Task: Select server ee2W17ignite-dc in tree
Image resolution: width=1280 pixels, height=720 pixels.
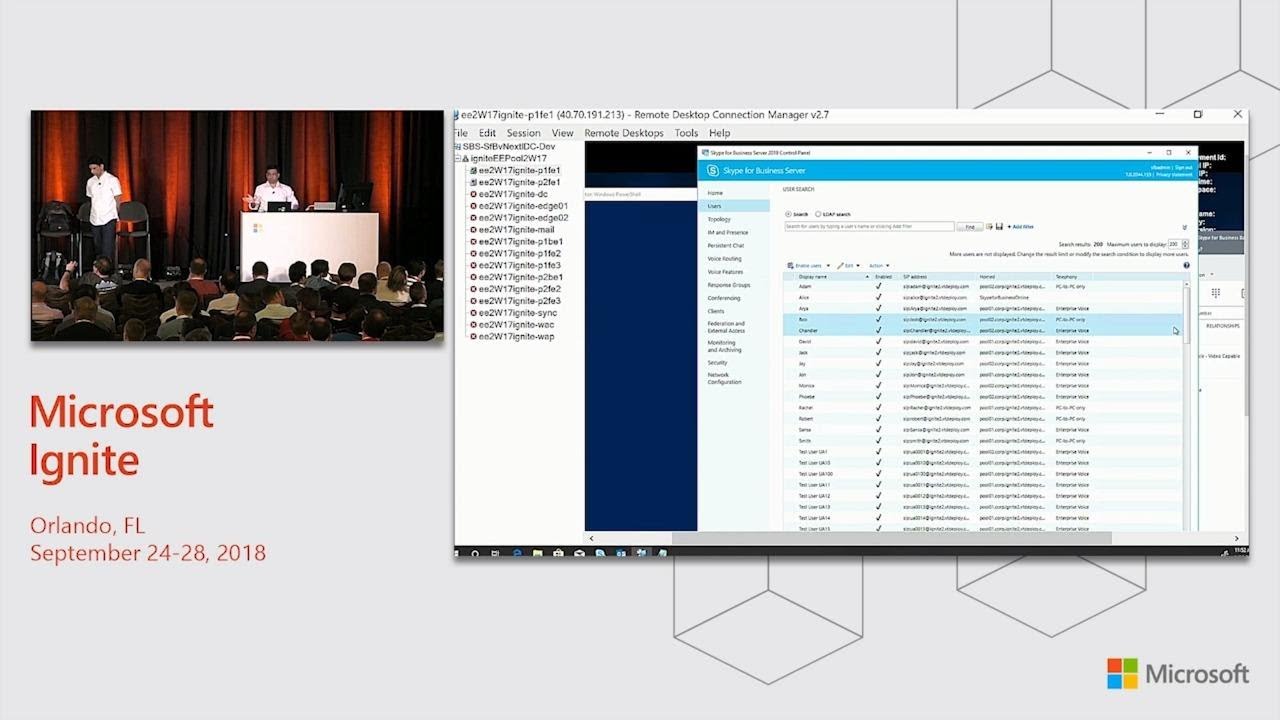Action: (513, 194)
